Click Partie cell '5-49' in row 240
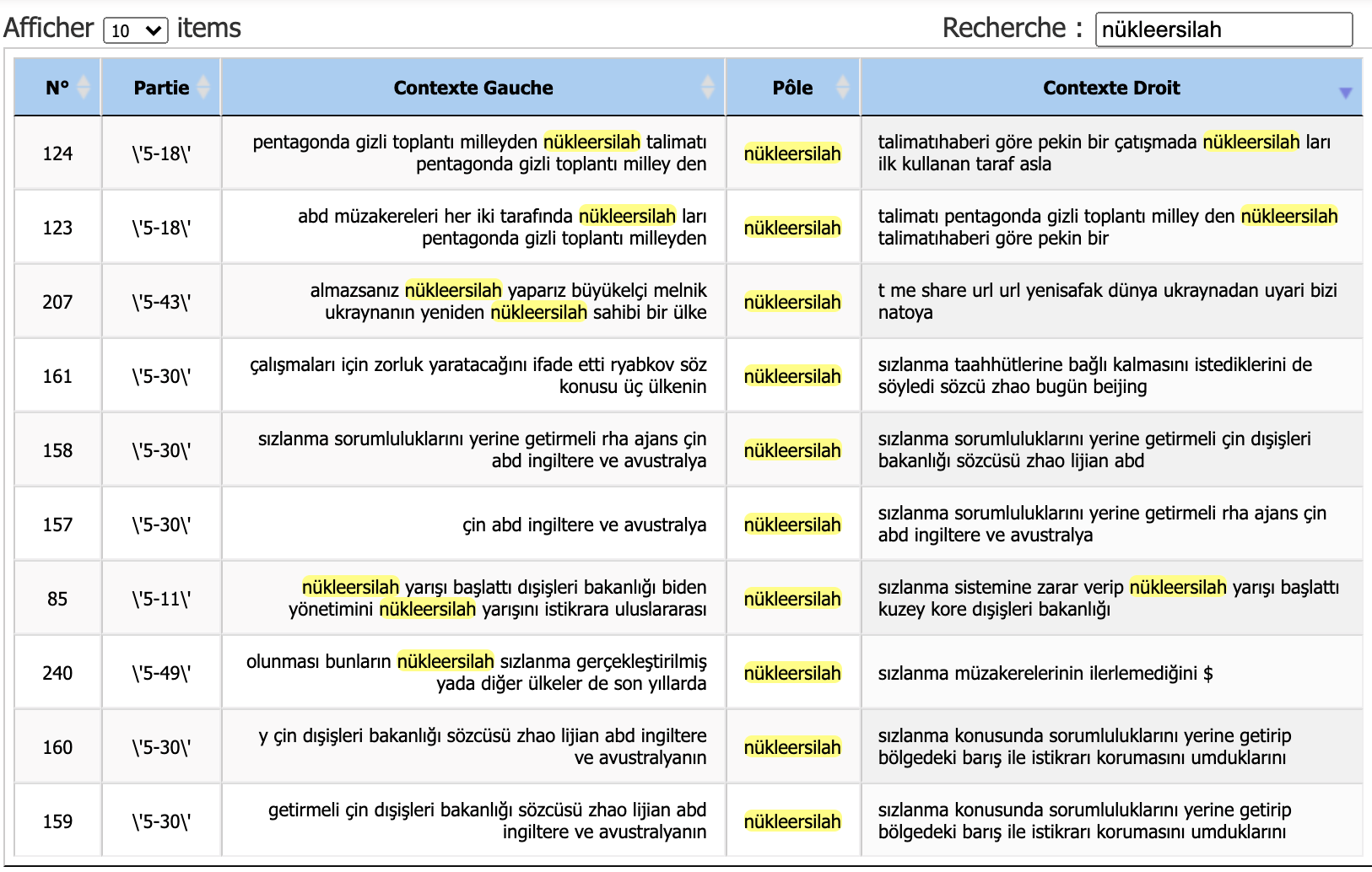 161,673
